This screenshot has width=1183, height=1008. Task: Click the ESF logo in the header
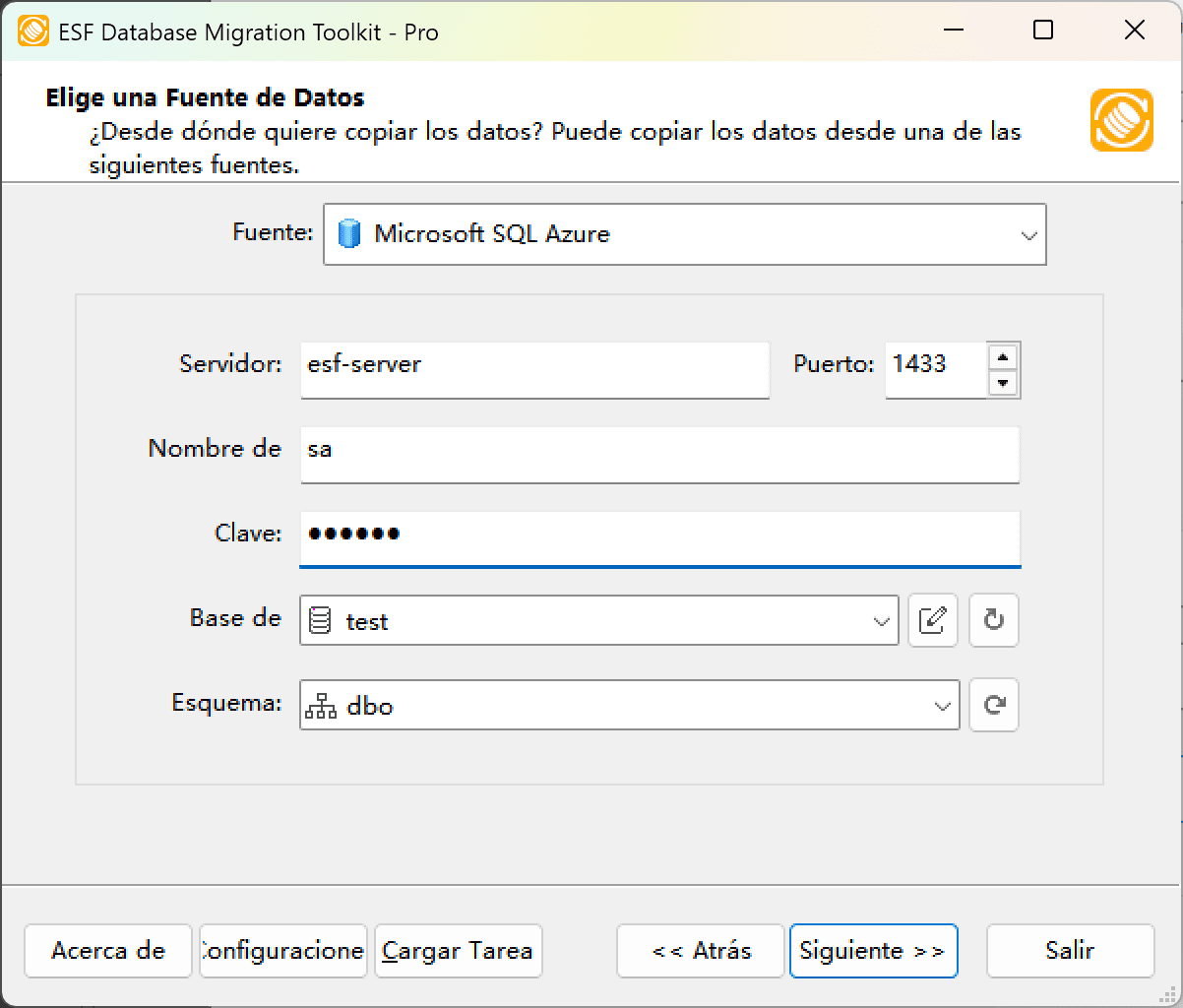[x=1121, y=122]
